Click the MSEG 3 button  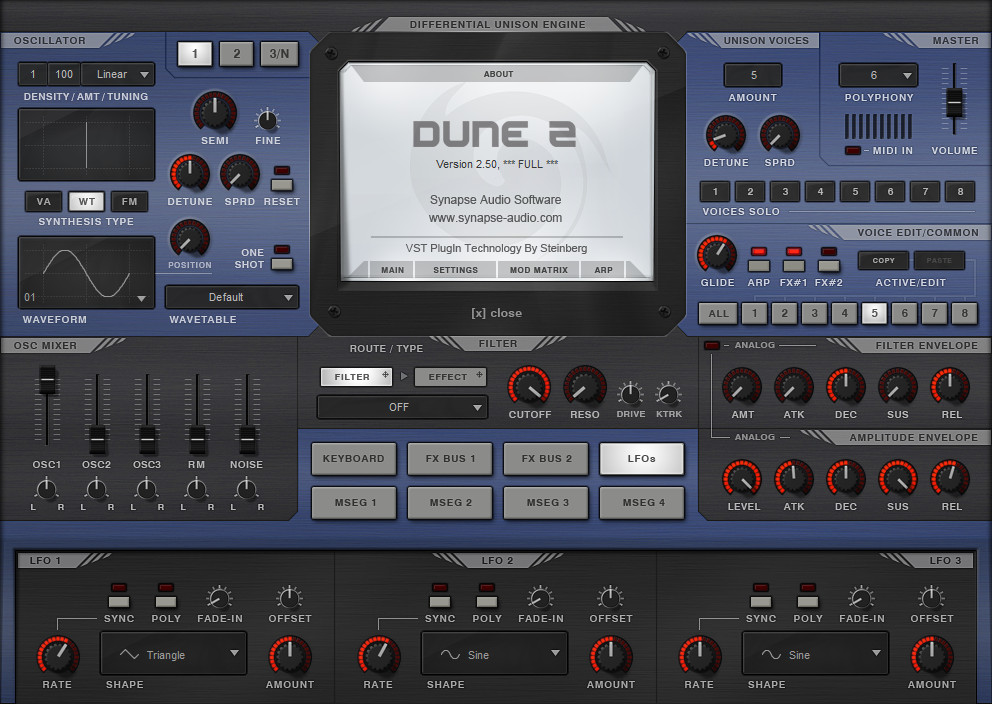pyautogui.click(x=547, y=503)
